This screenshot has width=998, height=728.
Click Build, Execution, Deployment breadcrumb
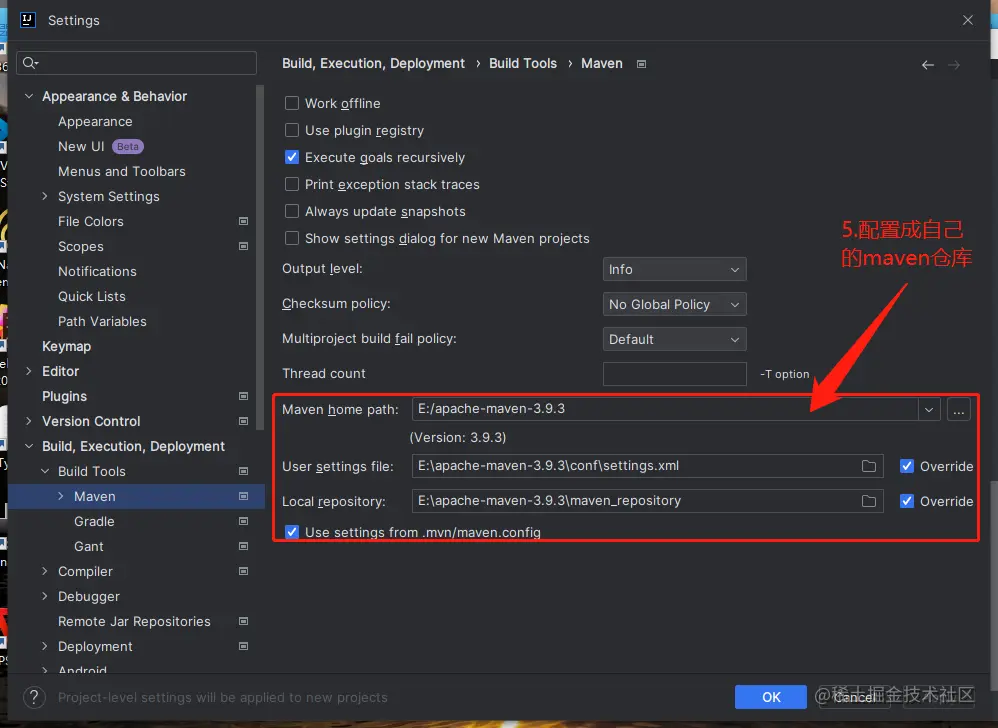tap(373, 64)
